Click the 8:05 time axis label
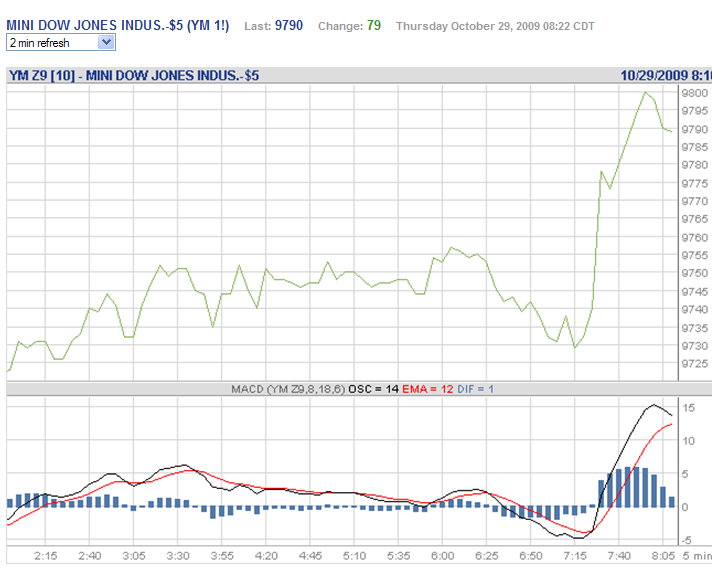The height and width of the screenshot is (573, 712). tap(663, 556)
